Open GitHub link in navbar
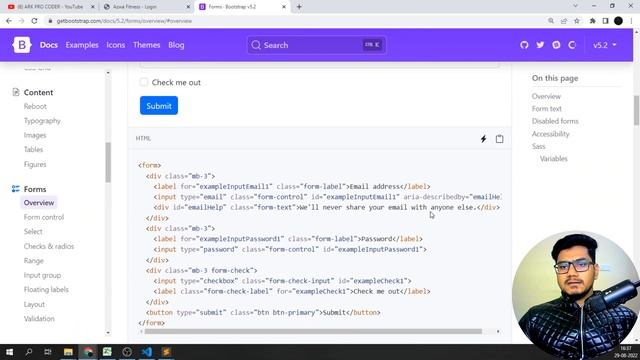The height and width of the screenshot is (360, 640). (524, 45)
